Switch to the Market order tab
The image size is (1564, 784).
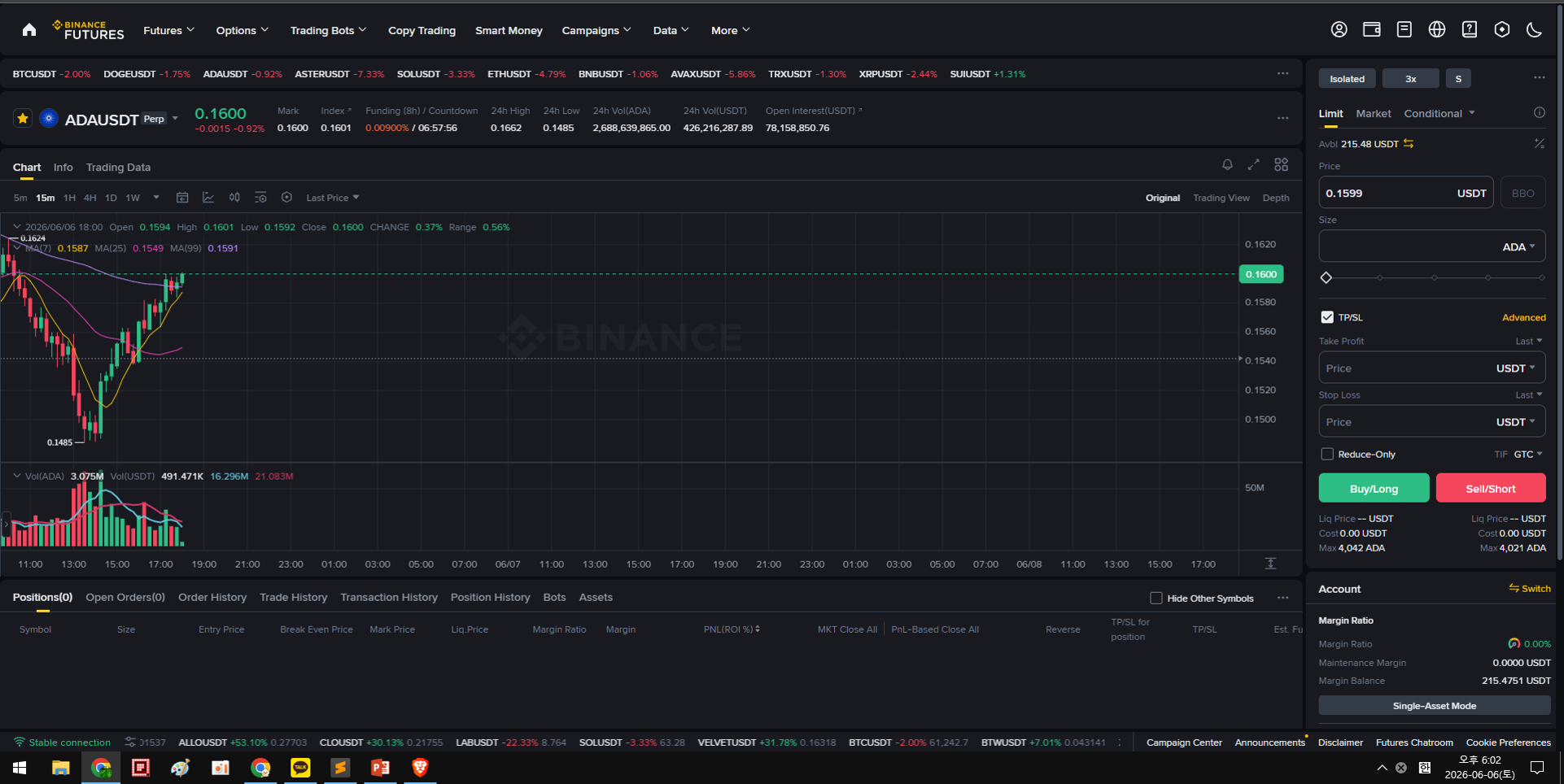point(1373,113)
